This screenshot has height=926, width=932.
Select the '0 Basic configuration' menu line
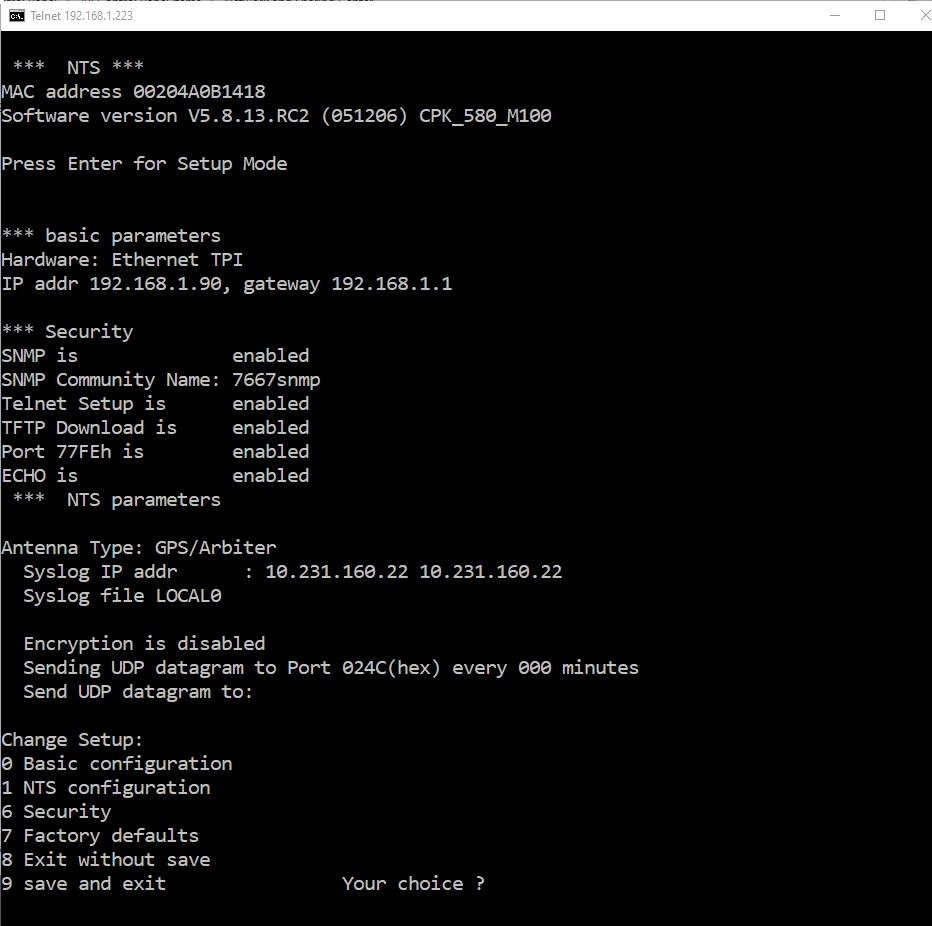pyautogui.click(x=116, y=764)
